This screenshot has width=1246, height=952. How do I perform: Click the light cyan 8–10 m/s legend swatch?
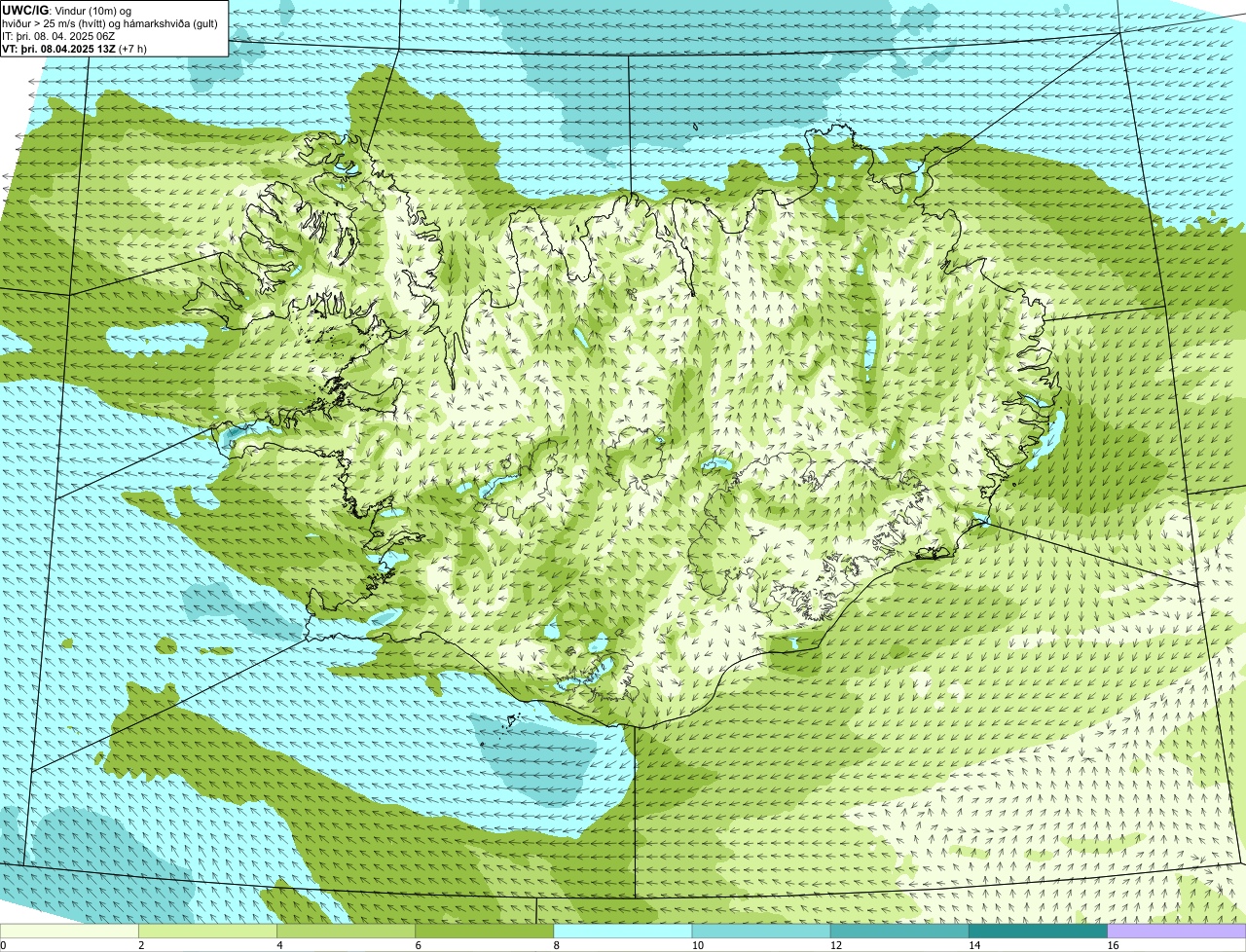pyautogui.click(x=623, y=931)
